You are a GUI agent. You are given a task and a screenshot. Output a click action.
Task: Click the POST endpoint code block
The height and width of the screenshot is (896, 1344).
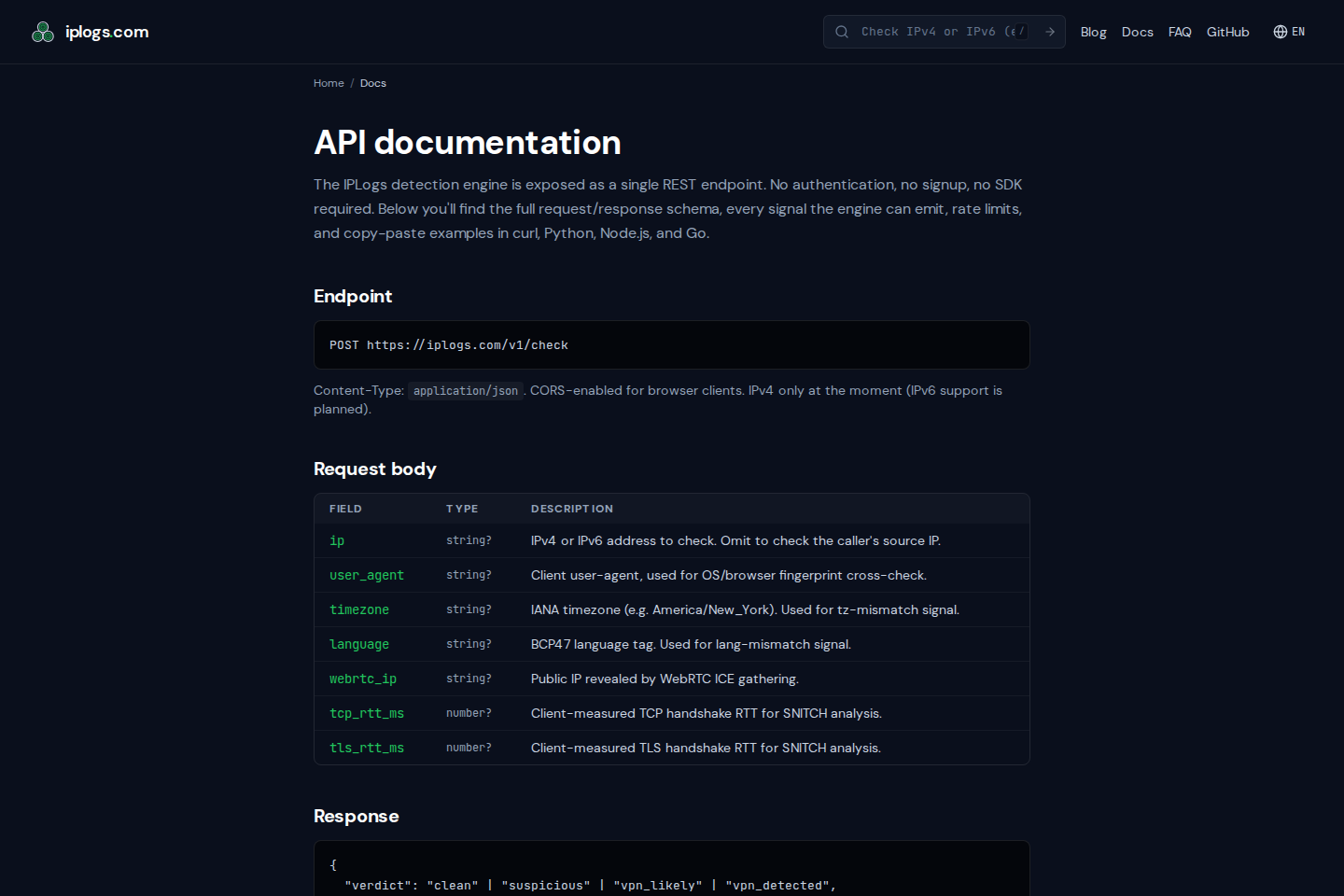(x=672, y=345)
